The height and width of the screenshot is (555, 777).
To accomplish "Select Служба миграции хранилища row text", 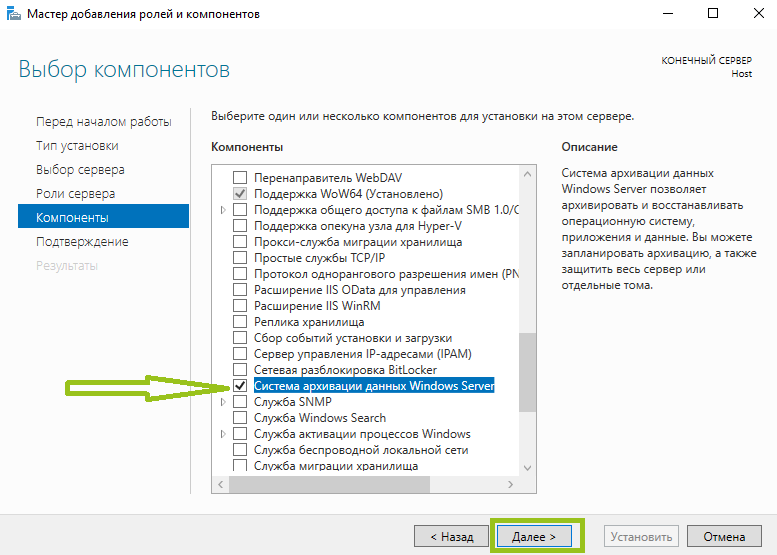I will [336, 466].
